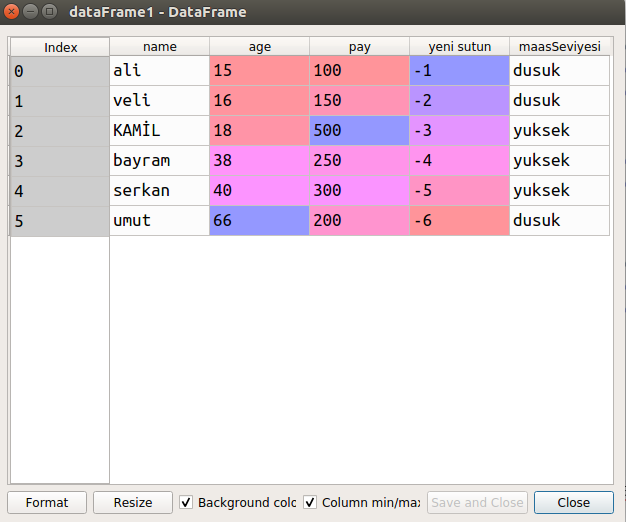Image resolution: width=626 pixels, height=522 pixels.
Task: Click yuksek in KAMİL's row
Action: coord(560,130)
